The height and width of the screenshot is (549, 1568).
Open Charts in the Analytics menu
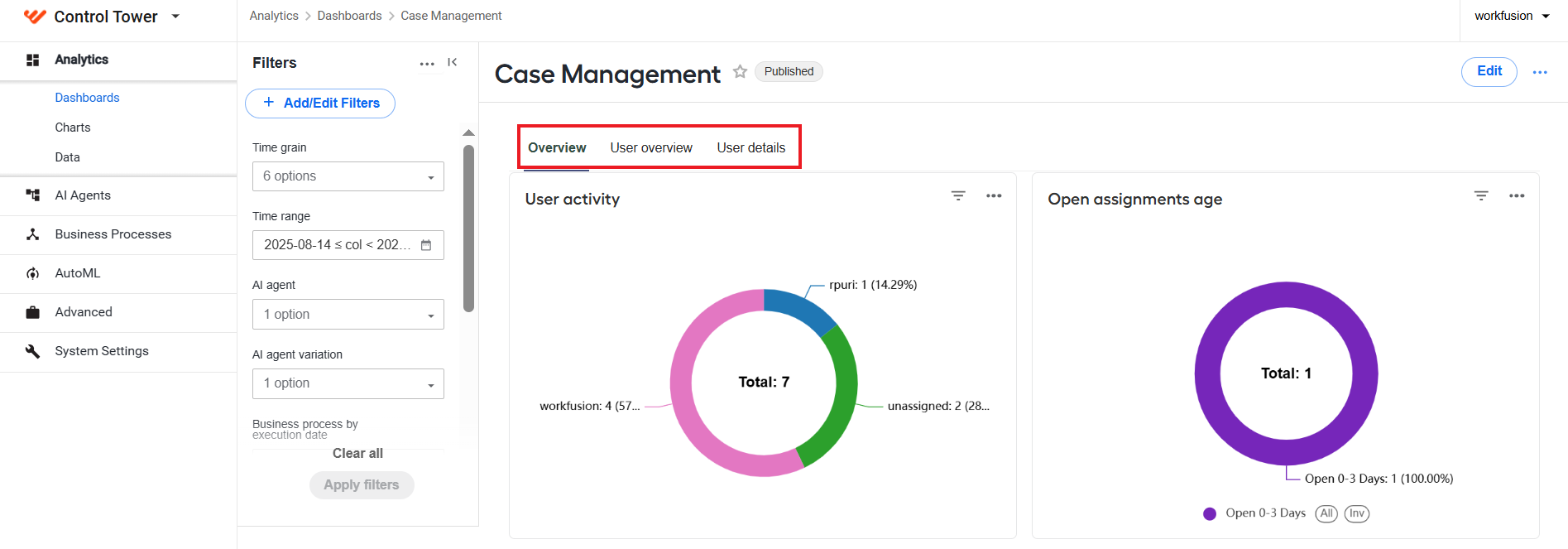(x=73, y=128)
